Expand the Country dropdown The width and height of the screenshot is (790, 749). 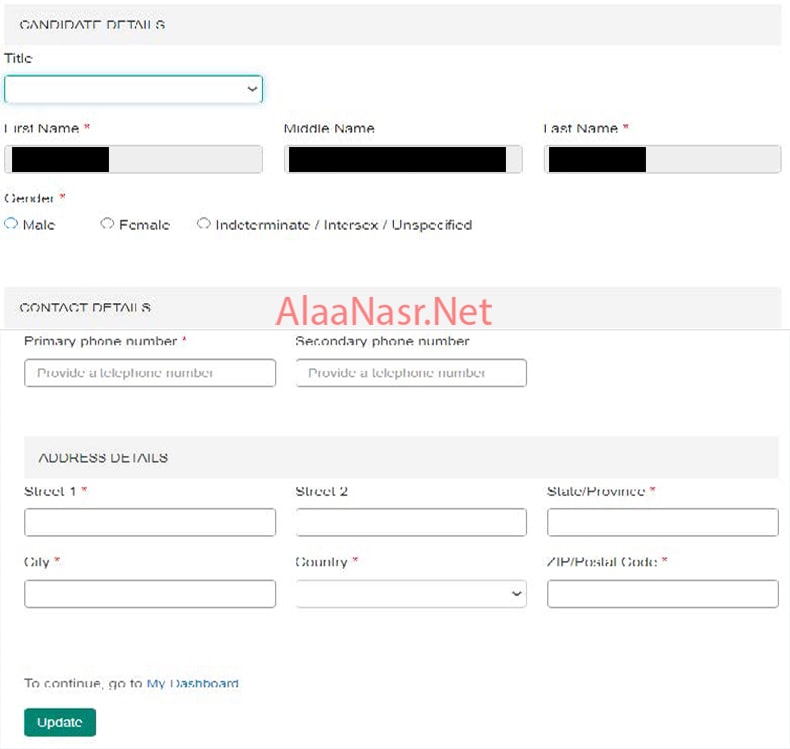coord(410,593)
